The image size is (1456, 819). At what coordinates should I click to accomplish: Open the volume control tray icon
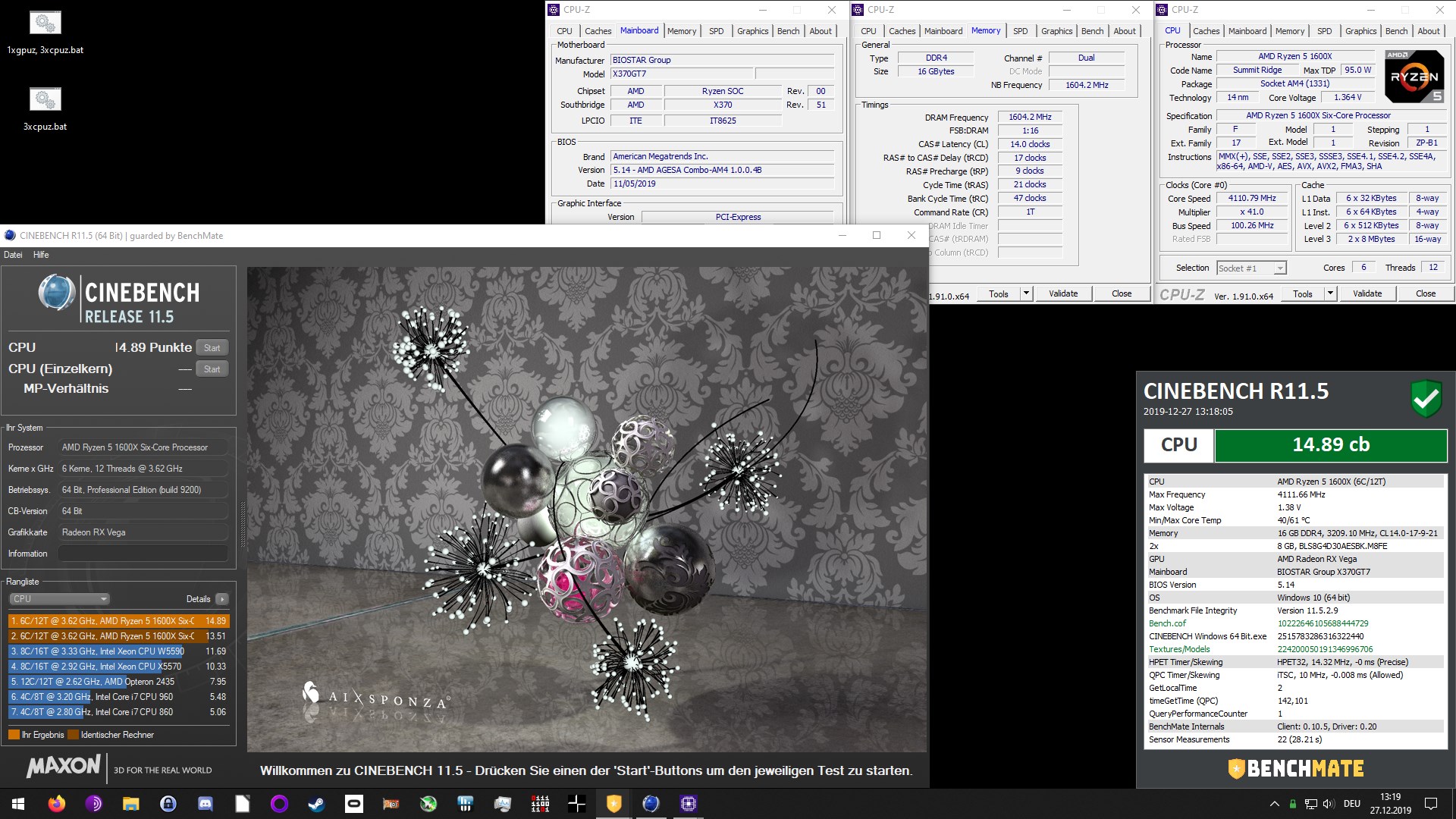[x=1329, y=804]
